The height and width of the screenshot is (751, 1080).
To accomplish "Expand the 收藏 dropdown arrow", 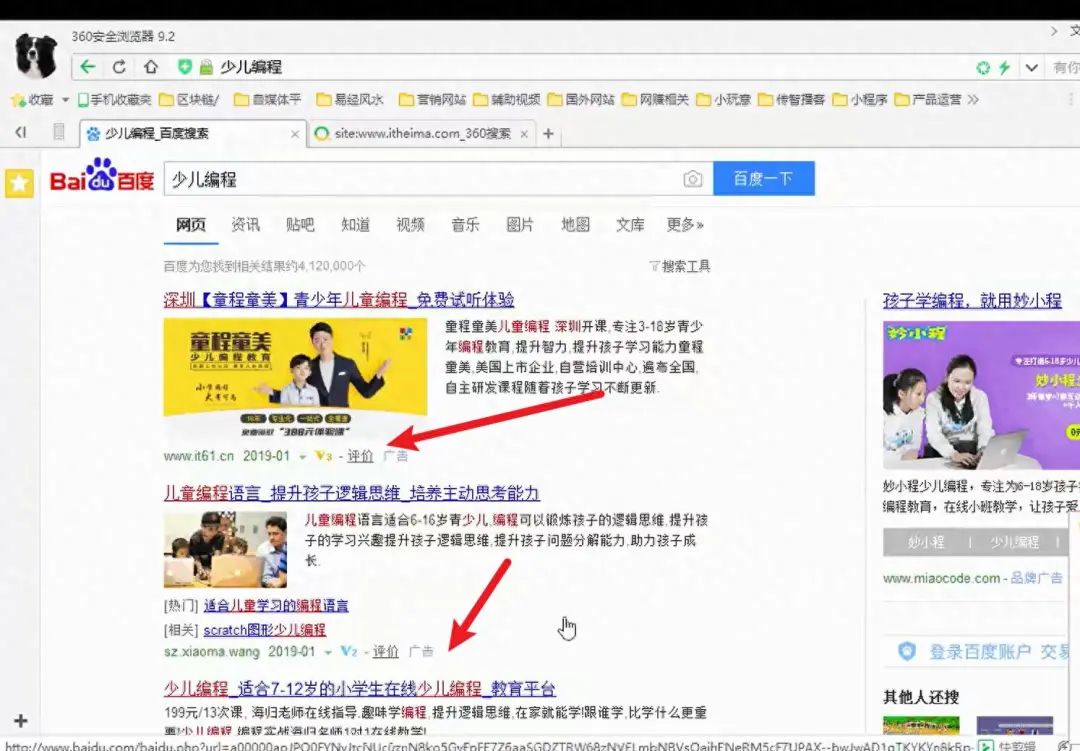I will pos(65,100).
